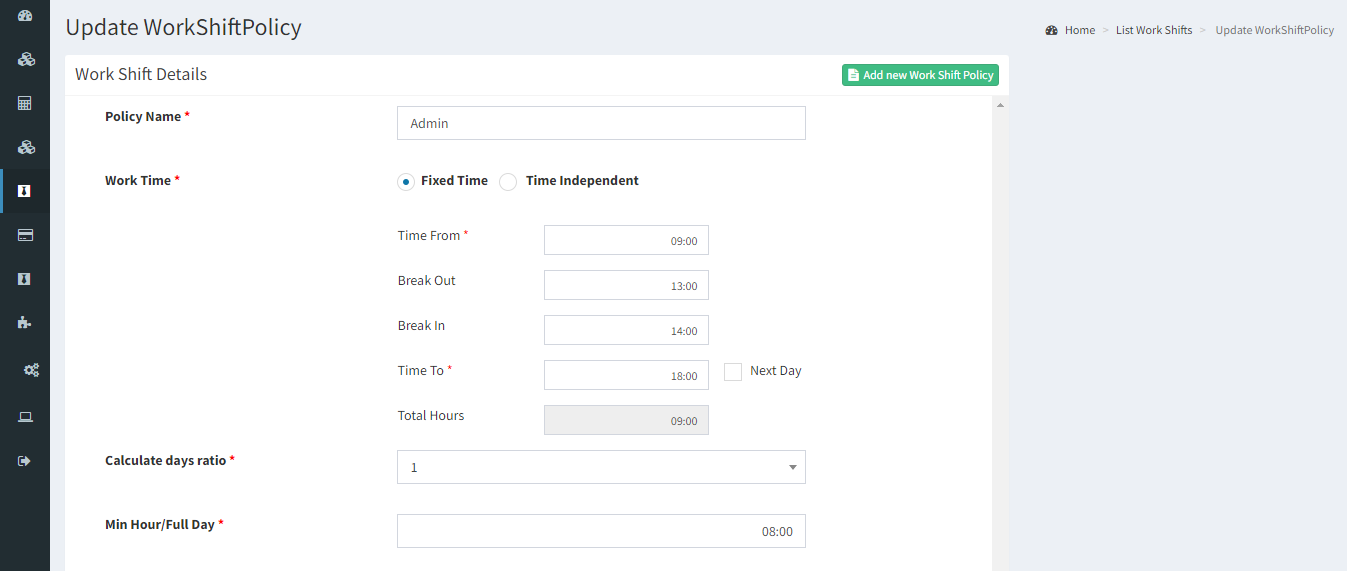This screenshot has width=1347, height=571.
Task: Focus the Policy Name input field
Action: point(601,123)
